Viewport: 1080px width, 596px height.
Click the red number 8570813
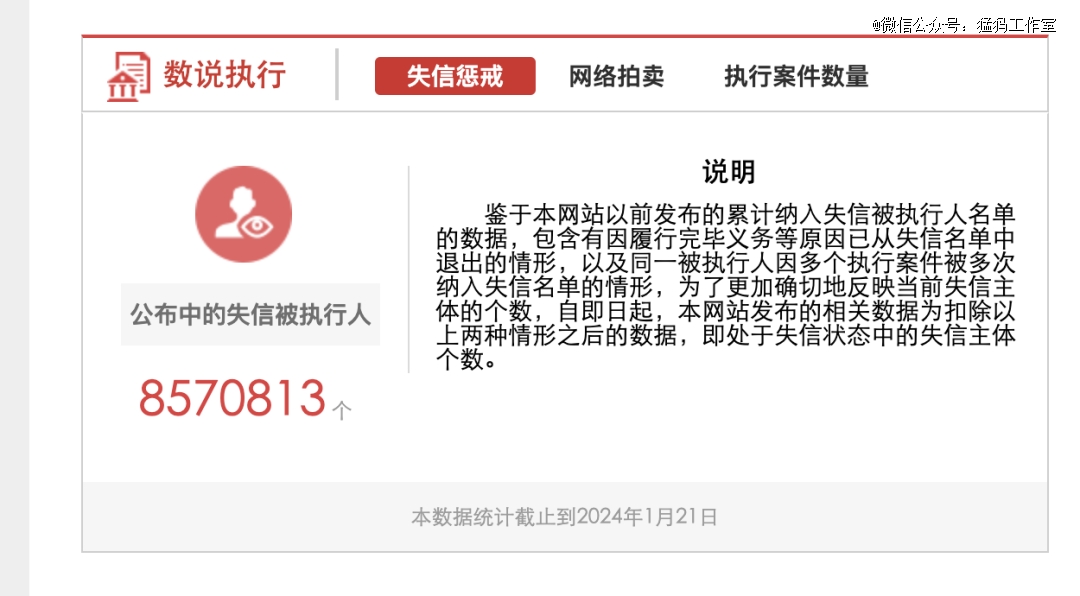[x=232, y=398]
